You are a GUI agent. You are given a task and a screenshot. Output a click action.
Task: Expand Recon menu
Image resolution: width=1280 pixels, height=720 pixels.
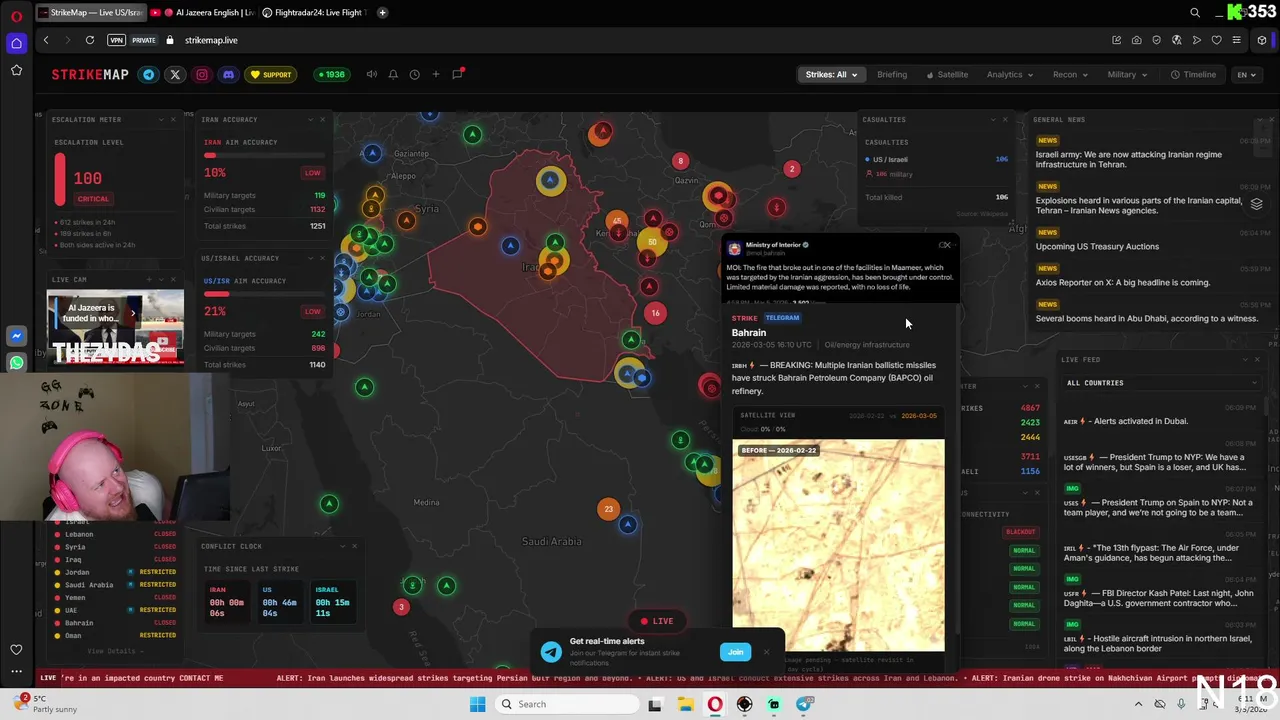[x=1070, y=75]
